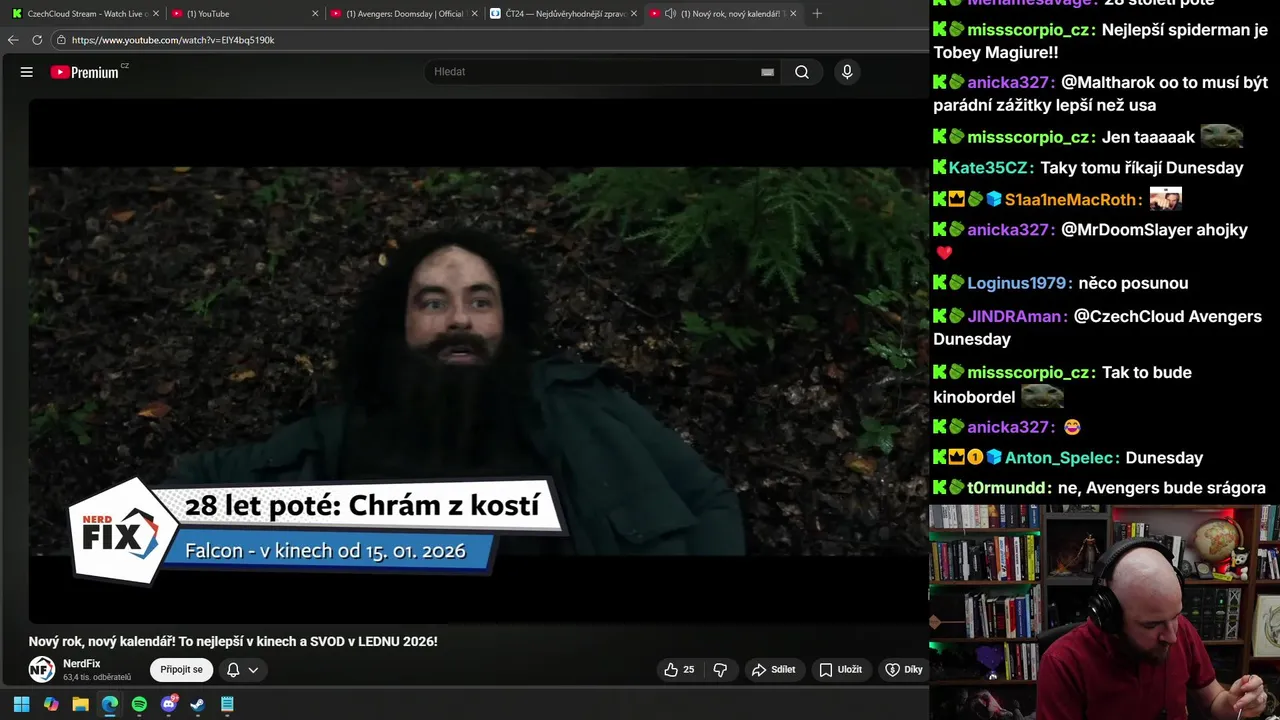View site info lock icon
1280x720 pixels.
[x=61, y=40]
